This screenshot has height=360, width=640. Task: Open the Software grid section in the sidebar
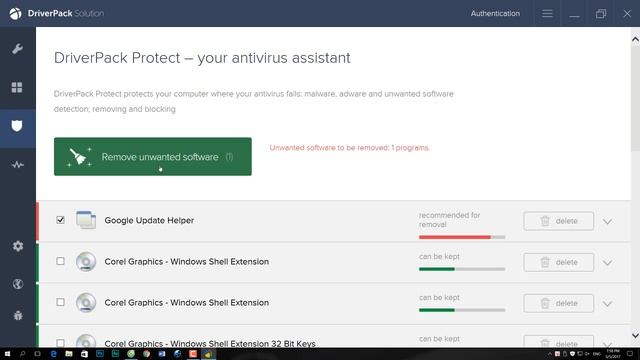(17, 87)
